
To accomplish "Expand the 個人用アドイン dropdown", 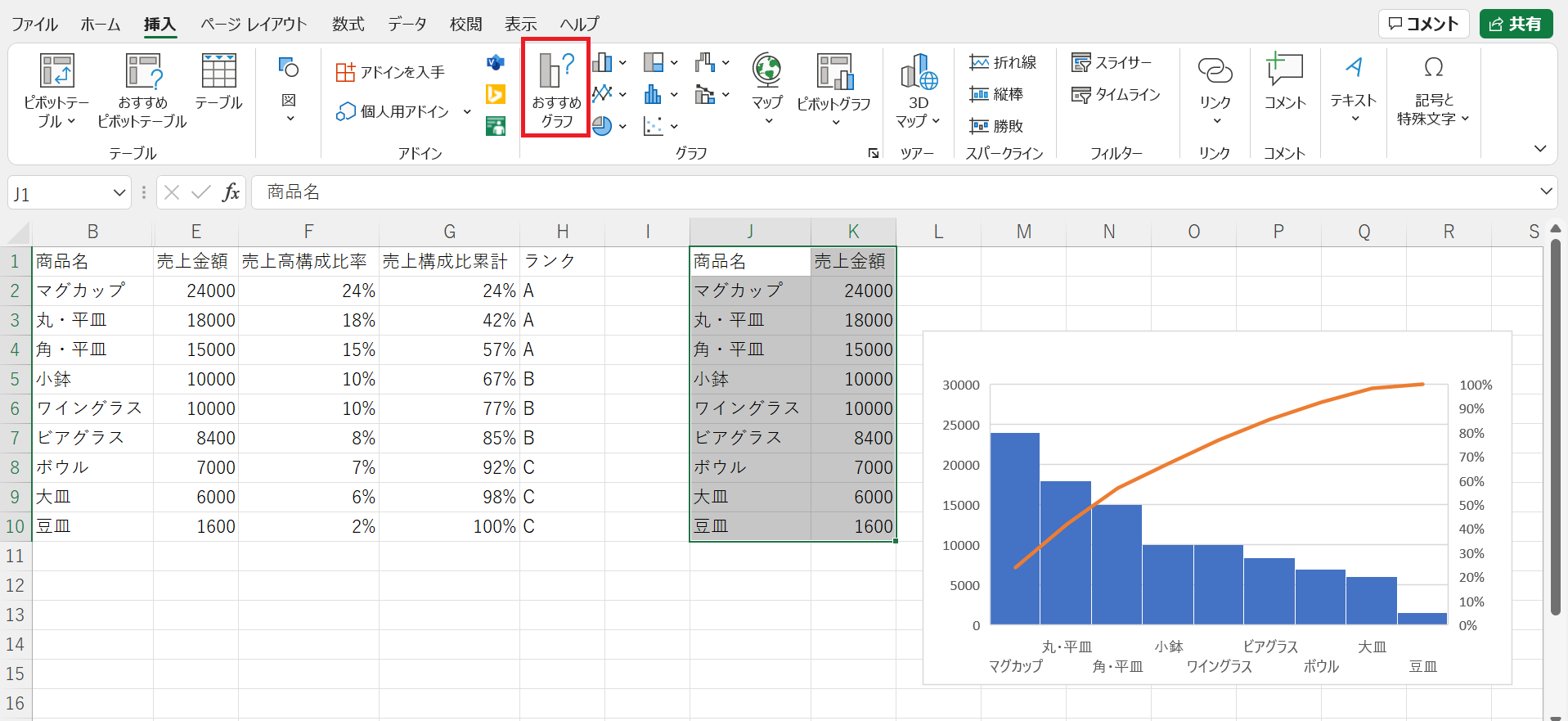I will coord(467,111).
